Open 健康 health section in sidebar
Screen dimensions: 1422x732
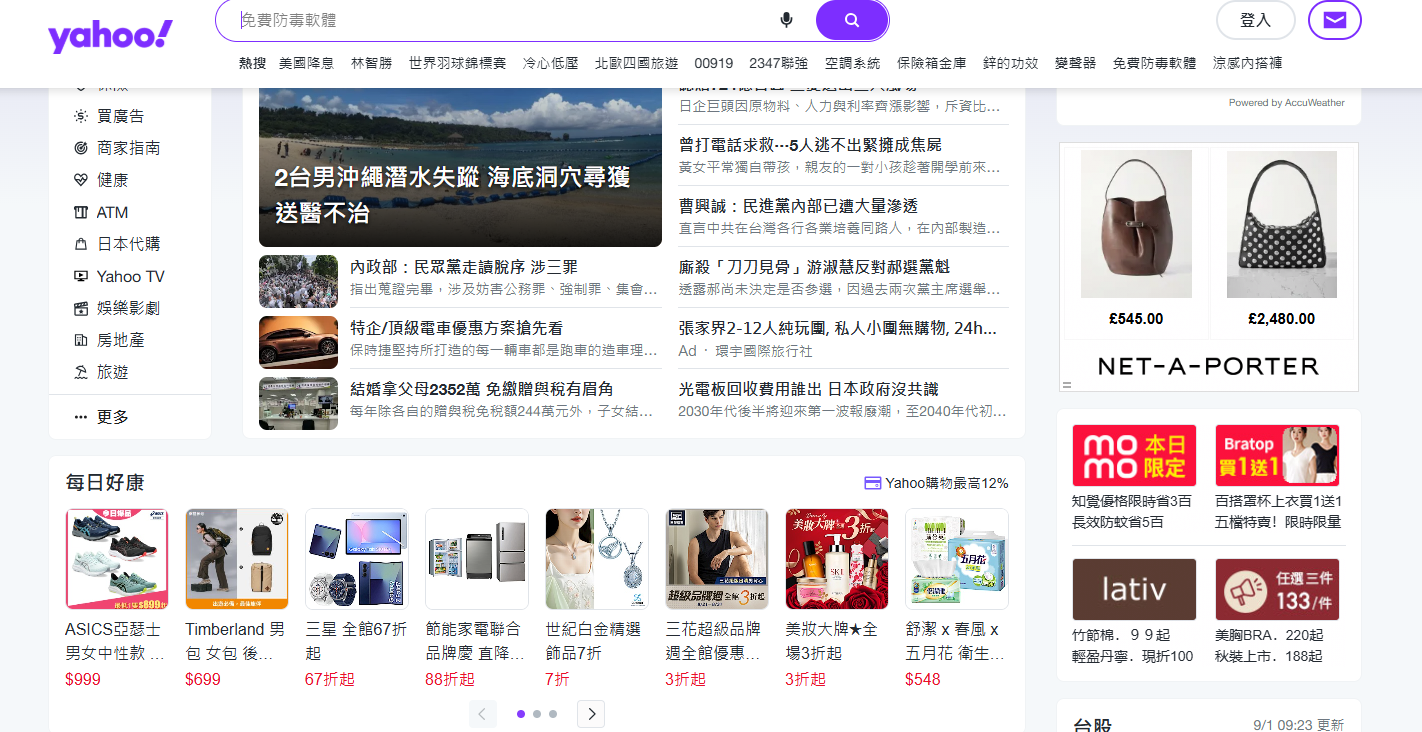coord(112,180)
